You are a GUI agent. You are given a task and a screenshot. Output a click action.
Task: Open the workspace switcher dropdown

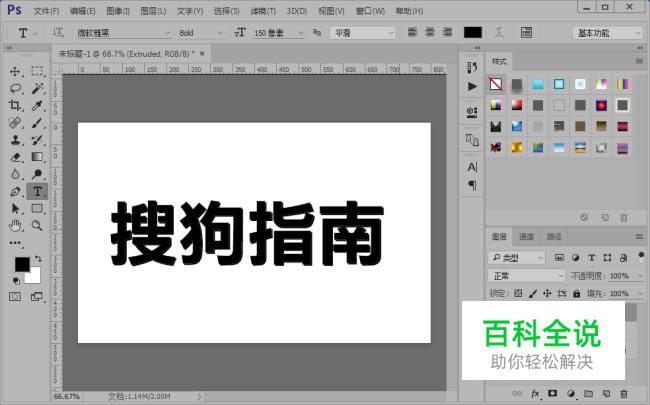click(607, 33)
